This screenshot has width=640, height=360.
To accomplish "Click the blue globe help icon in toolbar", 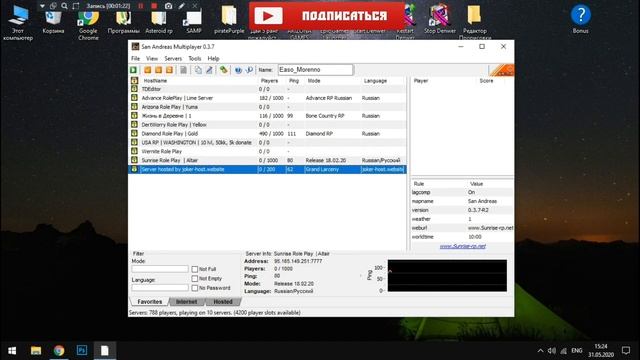I will click(x=238, y=70).
